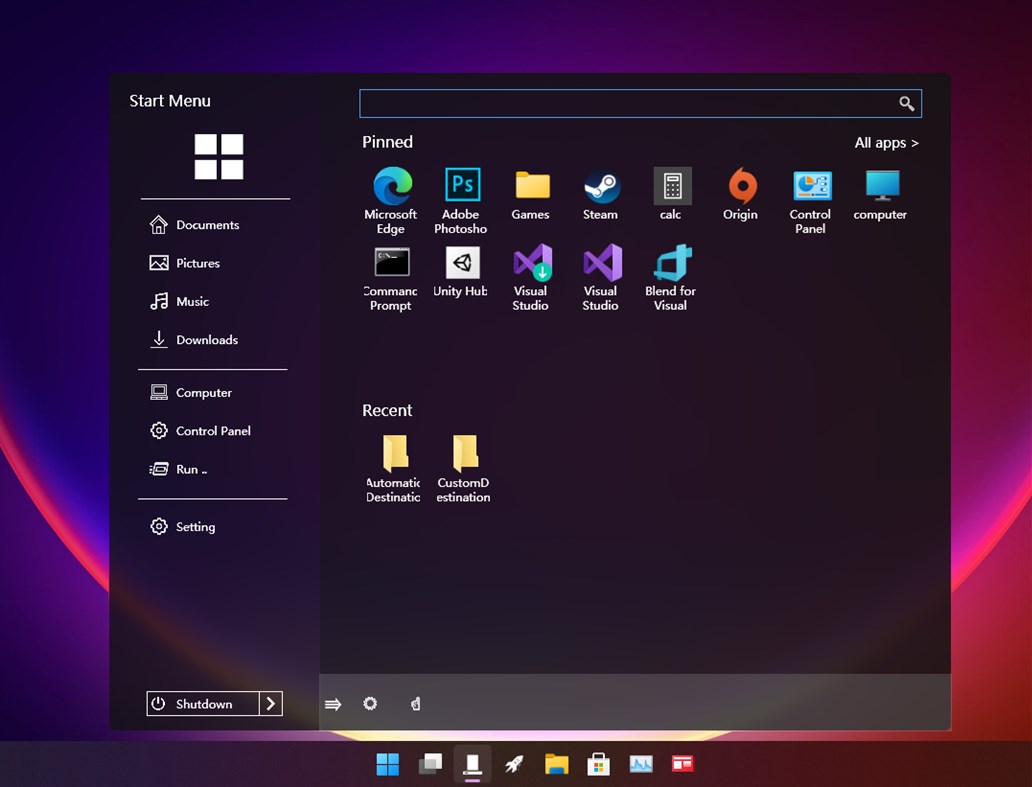Image resolution: width=1032 pixels, height=787 pixels.
Task: Open the CustomDestination recent folder
Action: point(463,460)
